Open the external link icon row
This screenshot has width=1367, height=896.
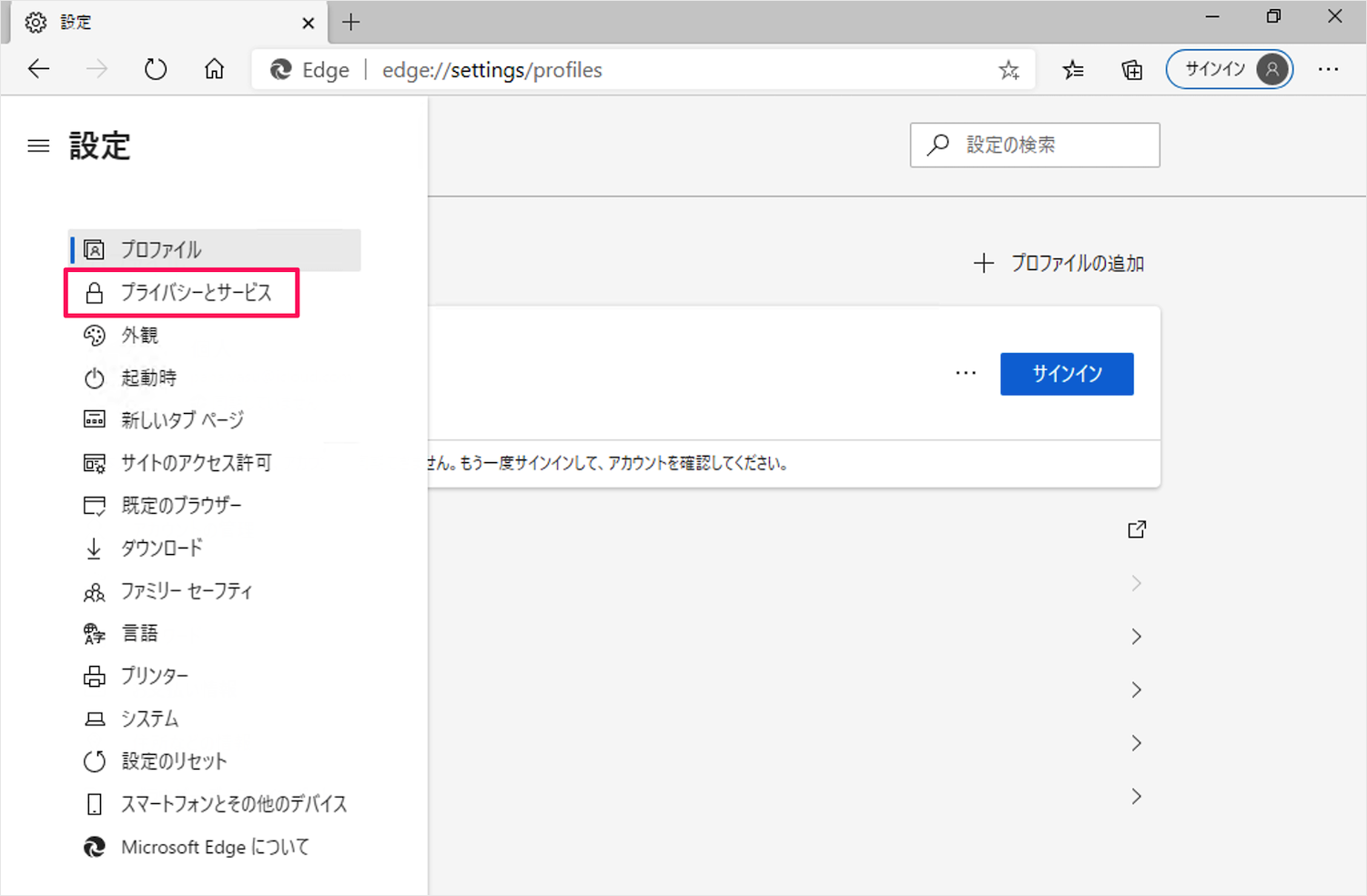click(1137, 529)
